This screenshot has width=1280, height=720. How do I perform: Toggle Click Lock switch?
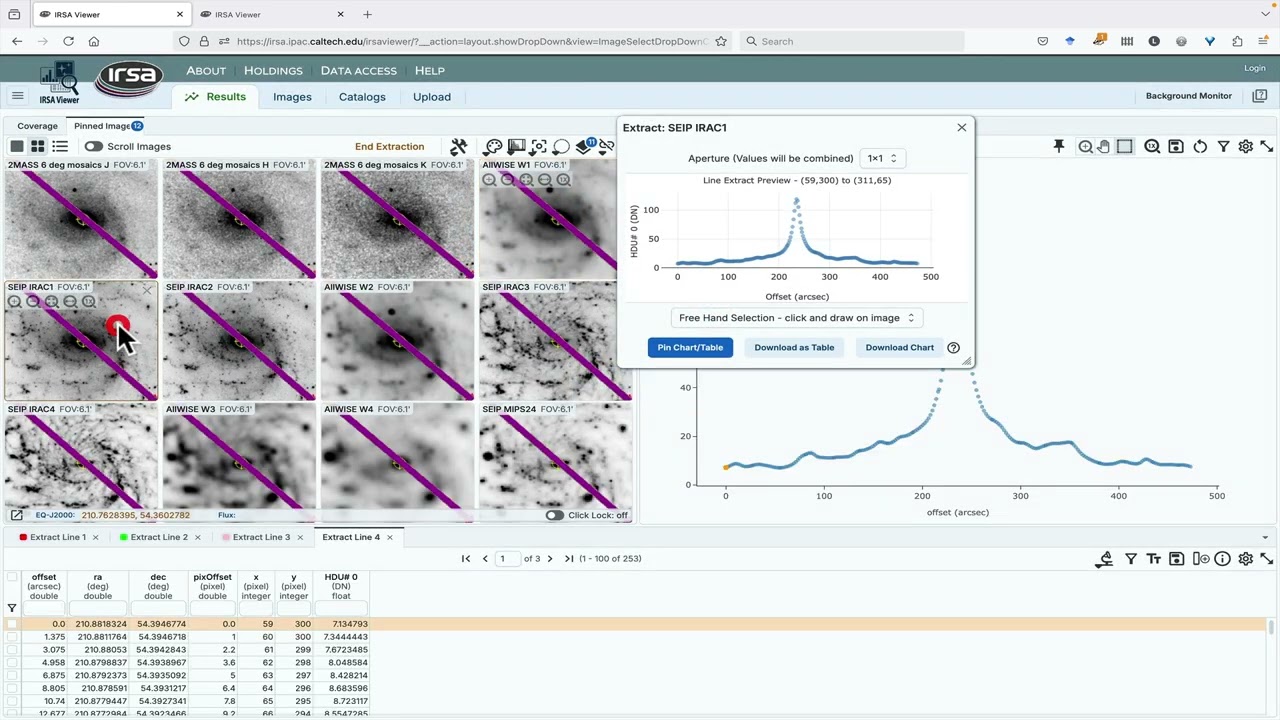(x=554, y=515)
